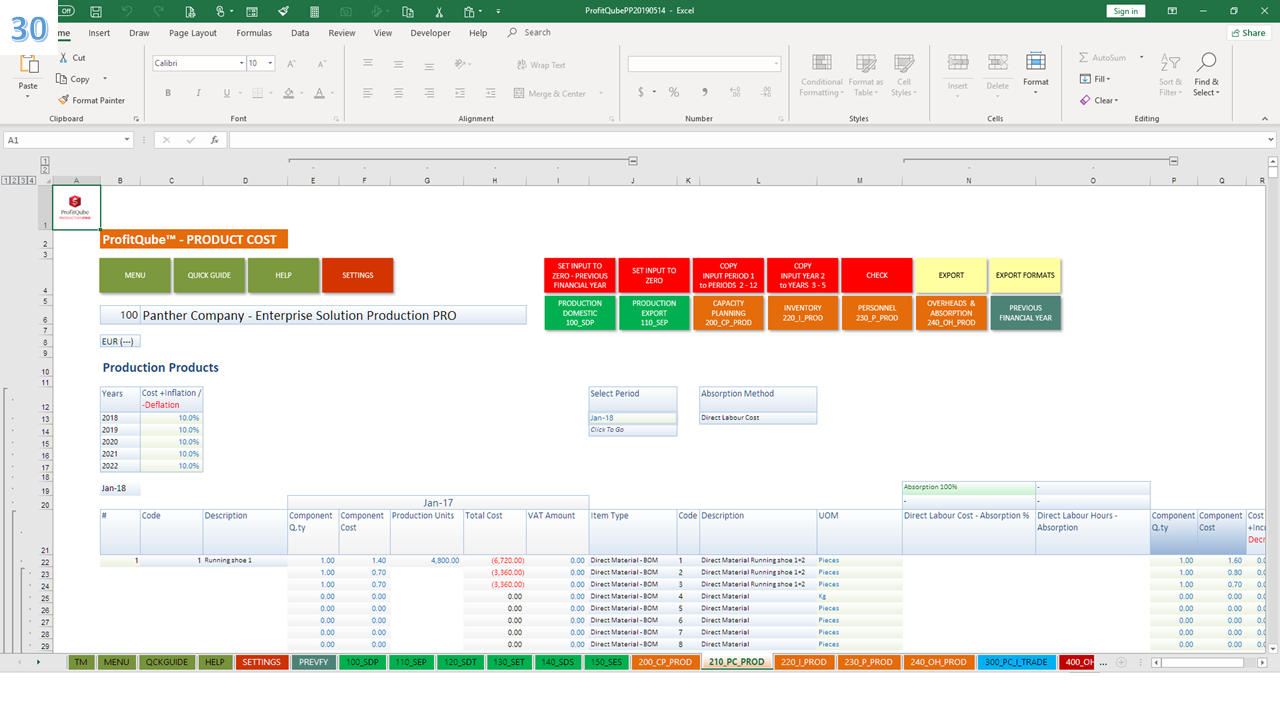Image resolution: width=1280 pixels, height=720 pixels.
Task: Center text horizontally
Action: [398, 93]
